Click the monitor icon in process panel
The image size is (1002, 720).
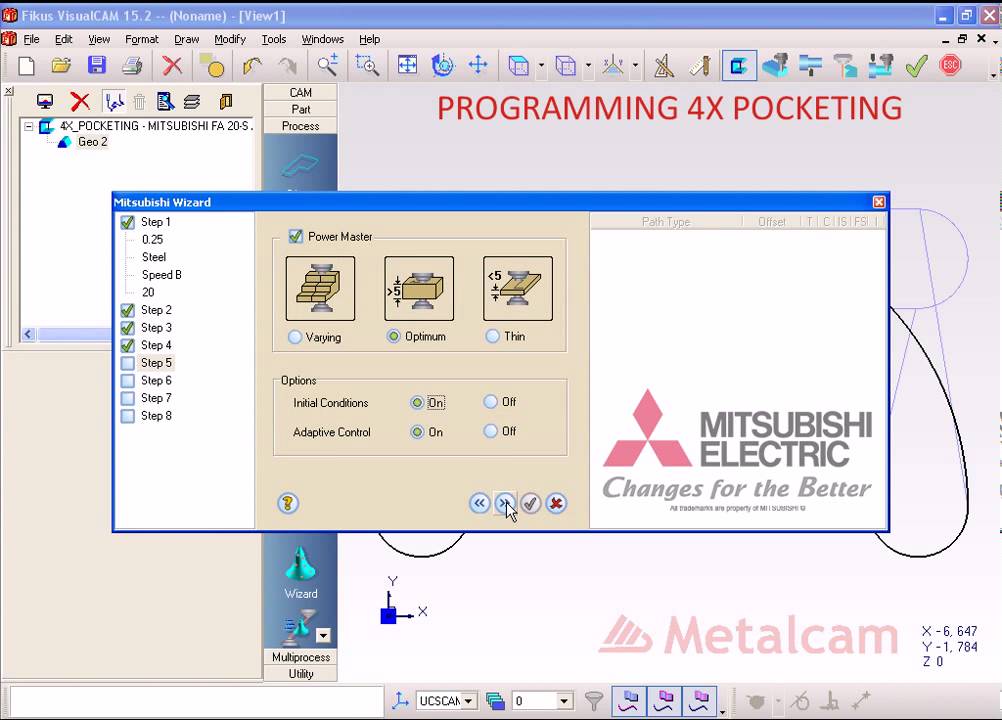click(45, 101)
